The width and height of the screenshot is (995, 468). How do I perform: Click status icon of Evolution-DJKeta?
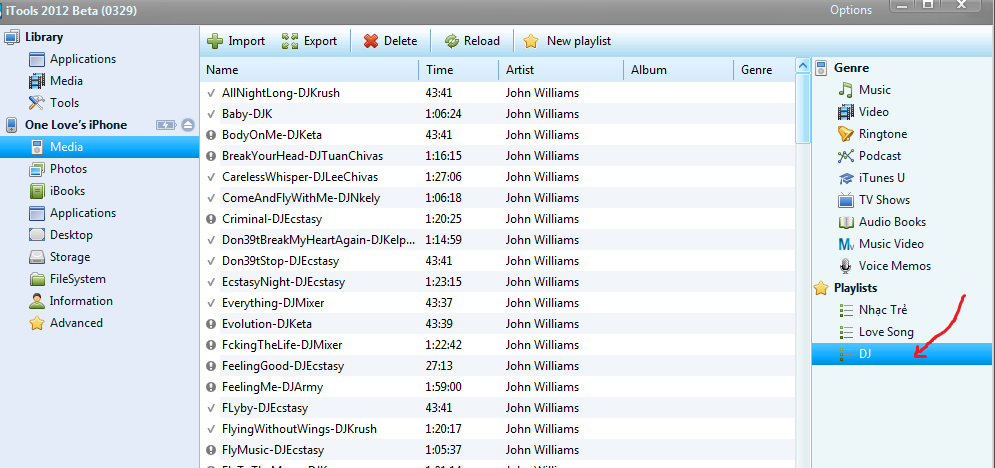tap(211, 324)
